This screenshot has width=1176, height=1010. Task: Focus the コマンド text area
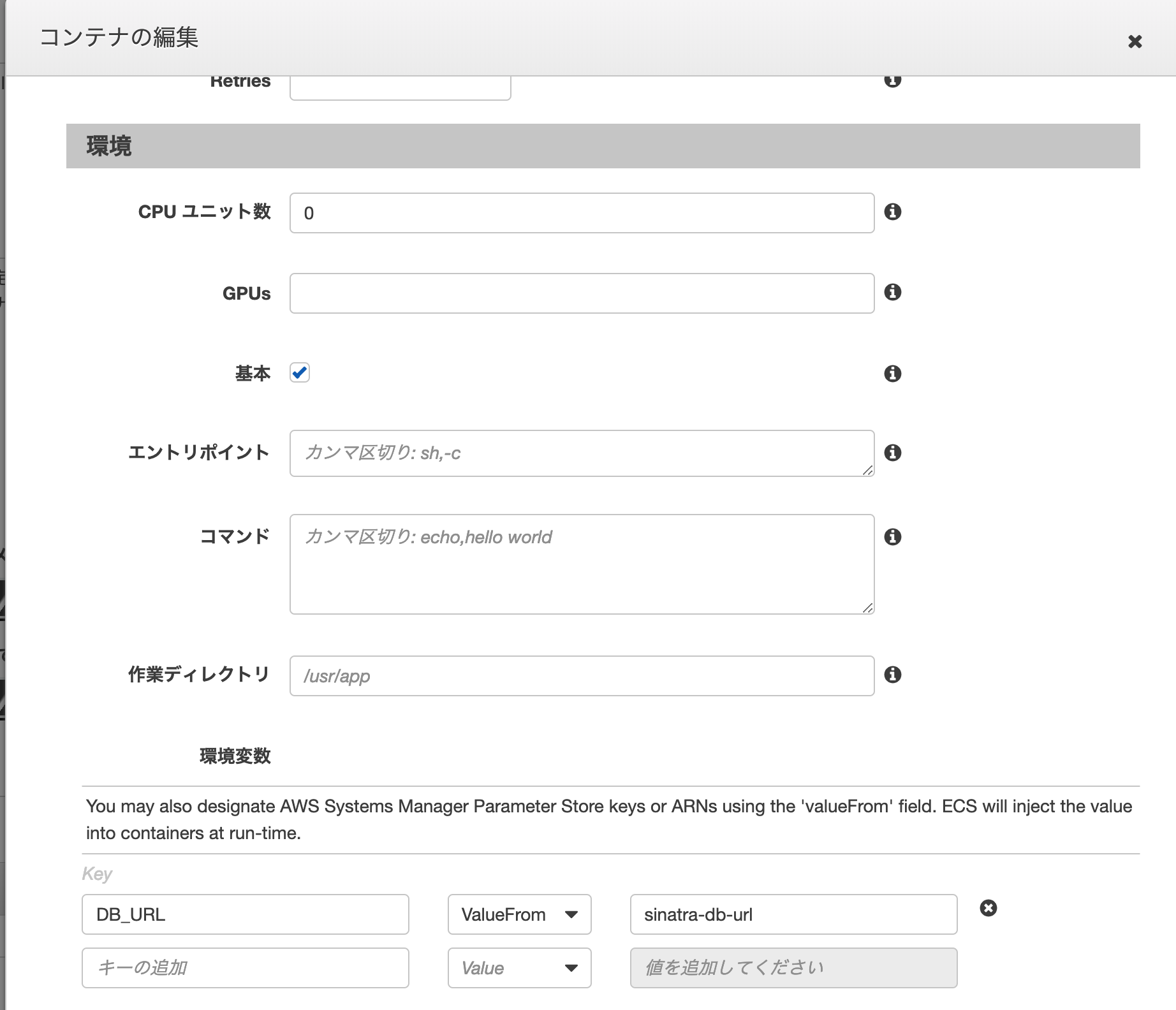[582, 564]
